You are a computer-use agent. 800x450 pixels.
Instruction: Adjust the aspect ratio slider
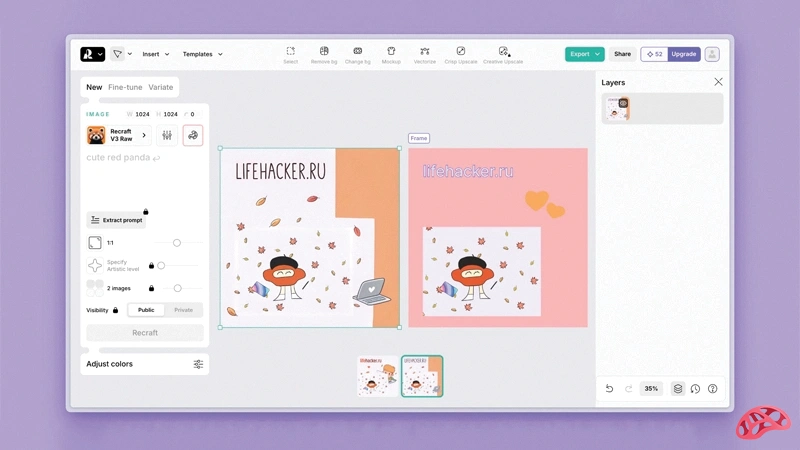179,243
